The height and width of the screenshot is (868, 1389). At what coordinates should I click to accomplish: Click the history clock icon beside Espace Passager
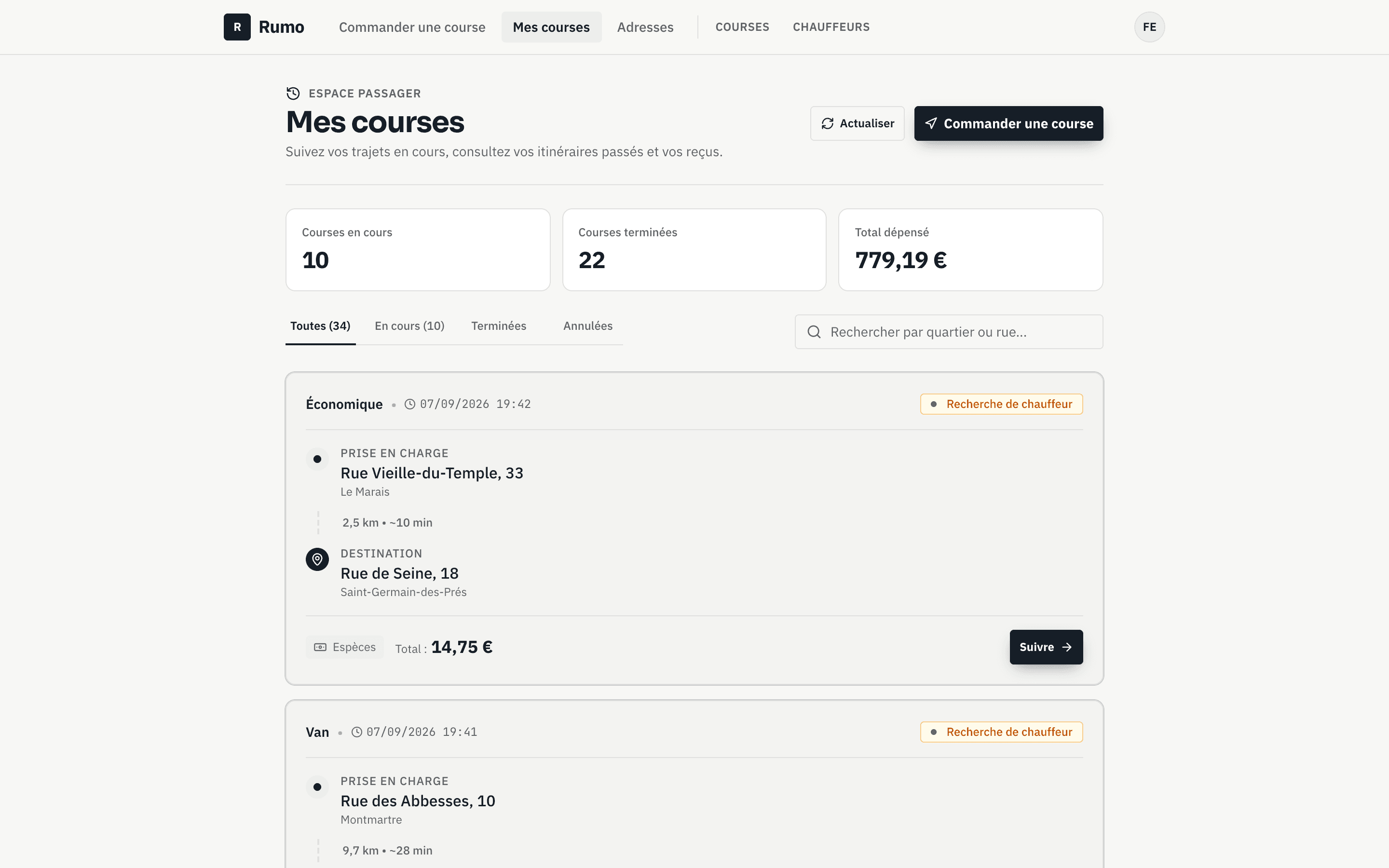pos(293,93)
